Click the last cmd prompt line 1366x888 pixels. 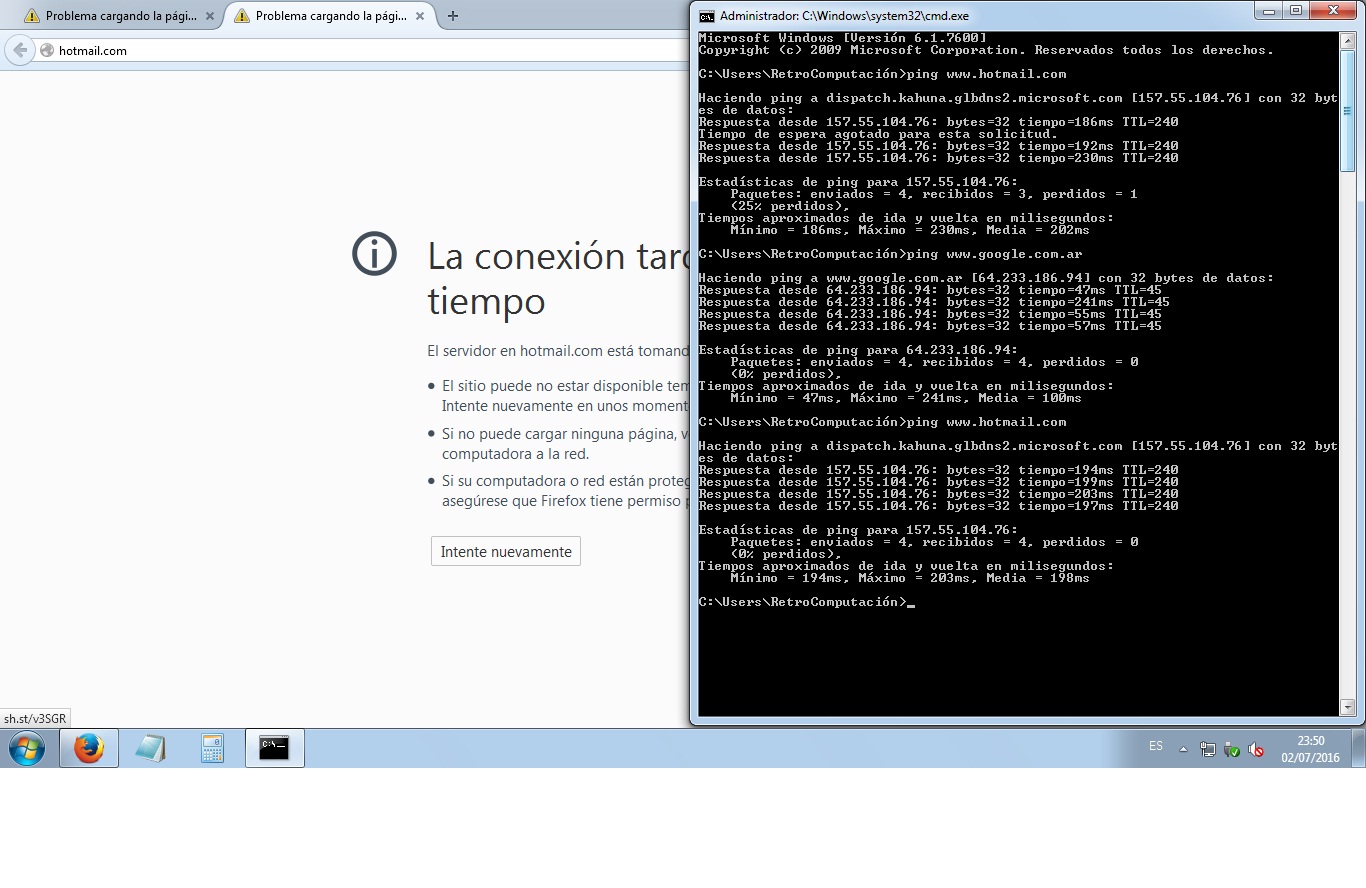(x=806, y=602)
